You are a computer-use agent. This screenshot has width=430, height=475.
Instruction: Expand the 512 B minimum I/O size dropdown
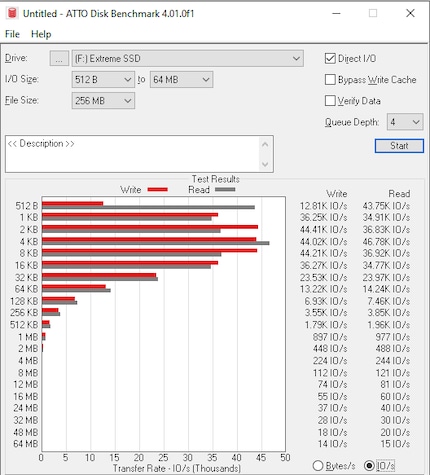pos(103,80)
